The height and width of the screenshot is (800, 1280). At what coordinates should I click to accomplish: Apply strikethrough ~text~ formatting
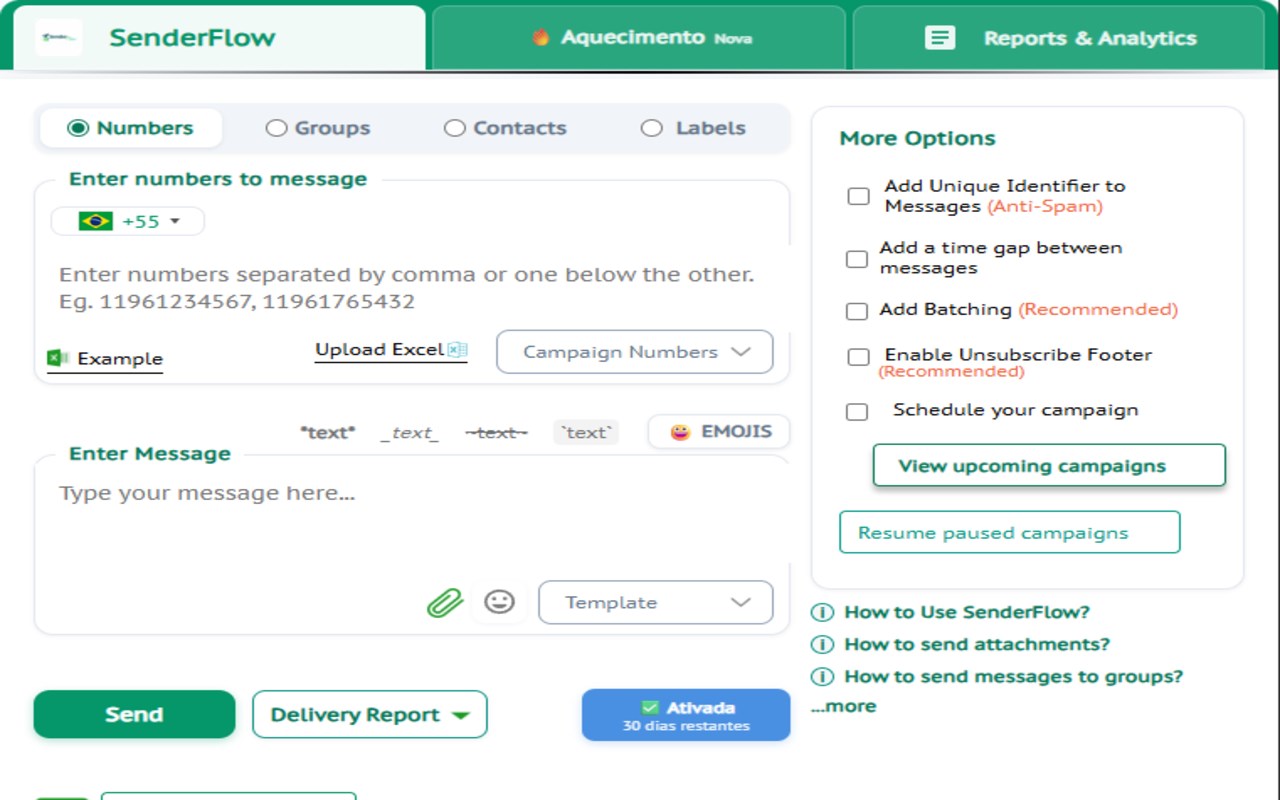tap(497, 433)
